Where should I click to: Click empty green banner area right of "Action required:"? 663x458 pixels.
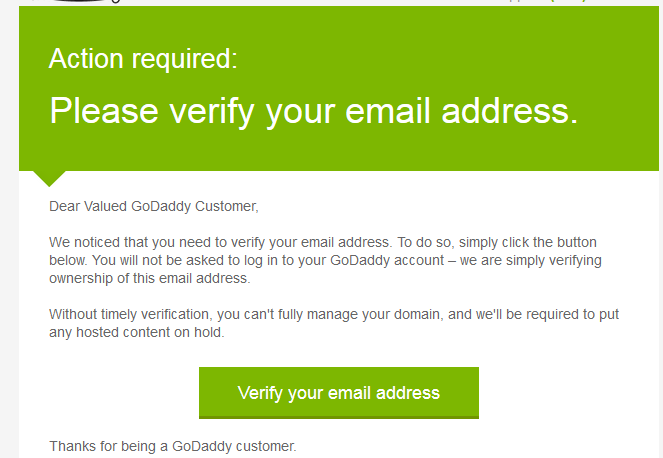(450, 59)
